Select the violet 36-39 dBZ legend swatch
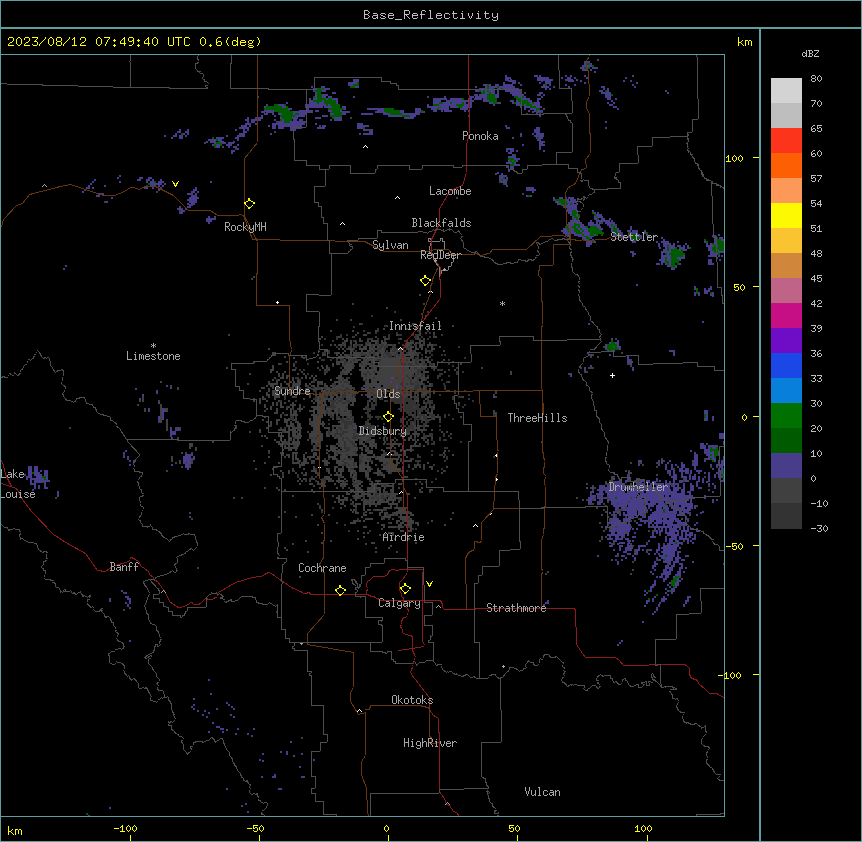Screen dimensions: 862x842 click(x=786, y=341)
